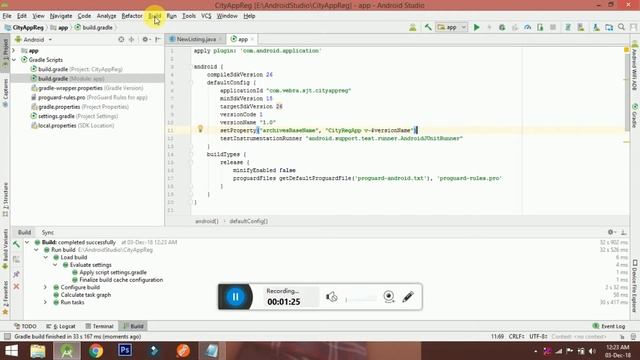Open the Refactor menu
Image resolution: width=640 pixels, height=360 pixels.
(x=132, y=16)
